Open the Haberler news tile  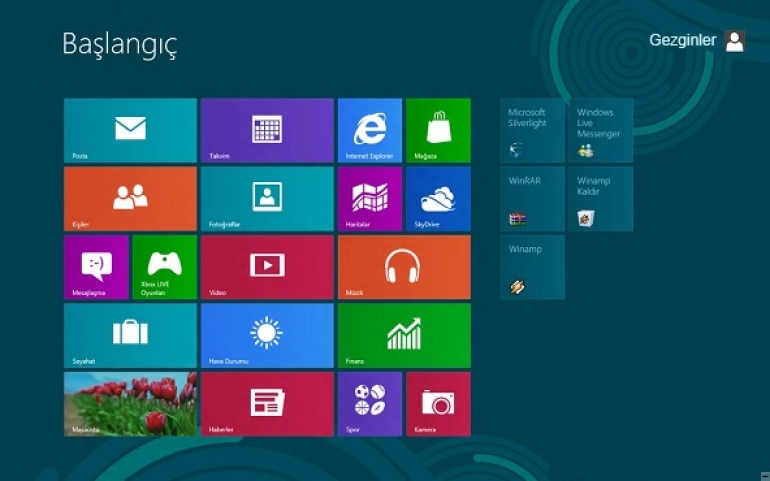coord(267,404)
